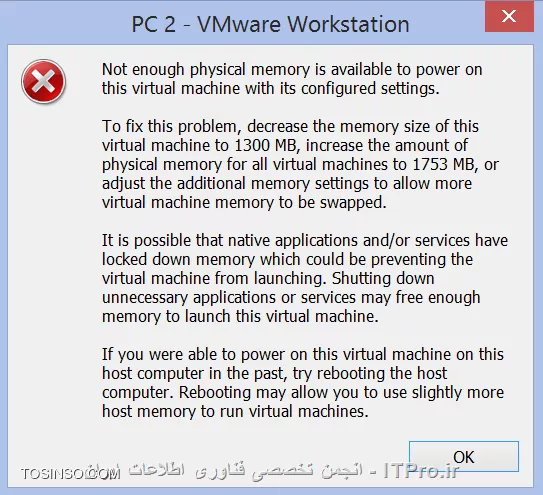
Task: Click 'PC 2' in the title bar
Action: (x=154, y=24)
